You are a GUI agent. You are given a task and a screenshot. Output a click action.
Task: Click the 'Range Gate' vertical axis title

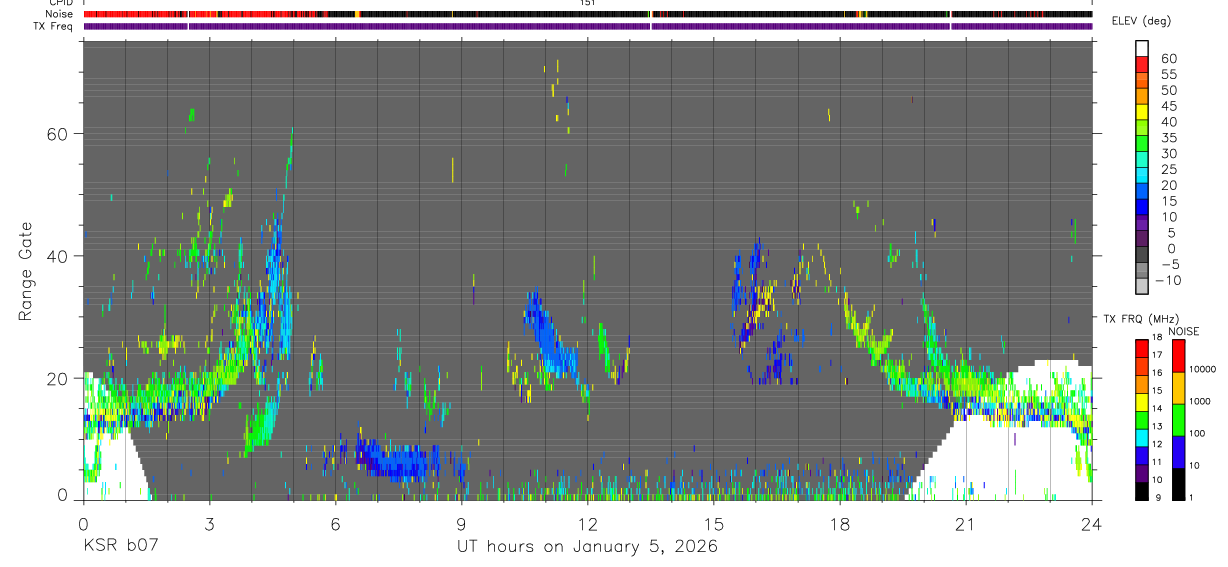tap(27, 270)
